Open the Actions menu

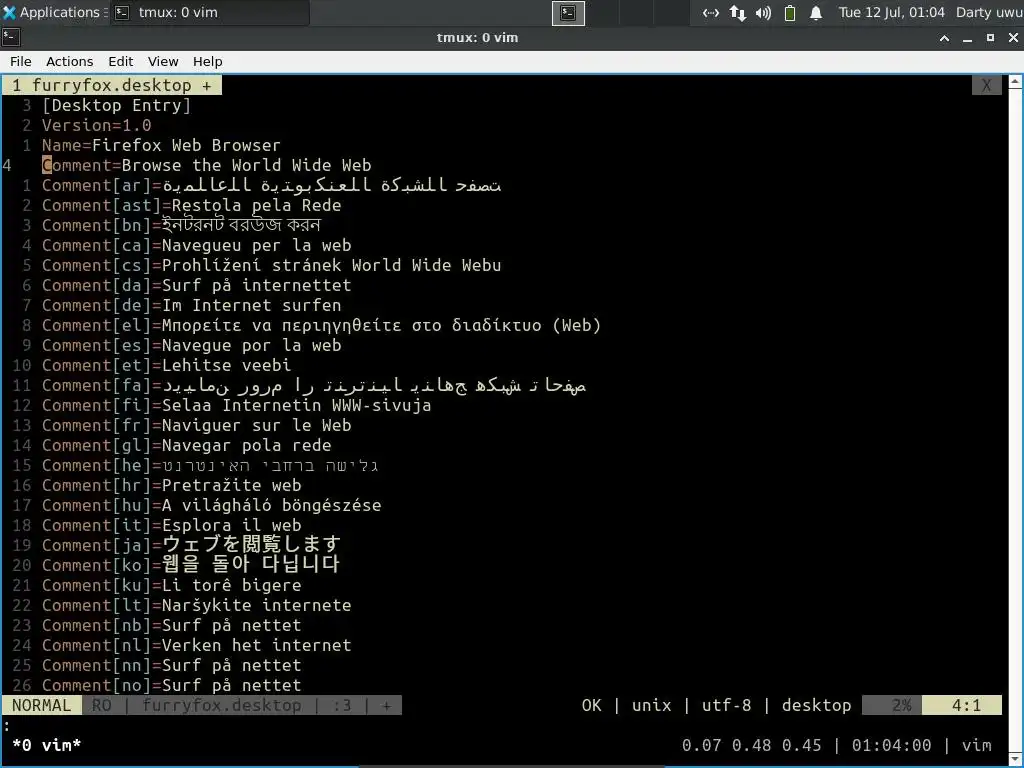point(69,61)
